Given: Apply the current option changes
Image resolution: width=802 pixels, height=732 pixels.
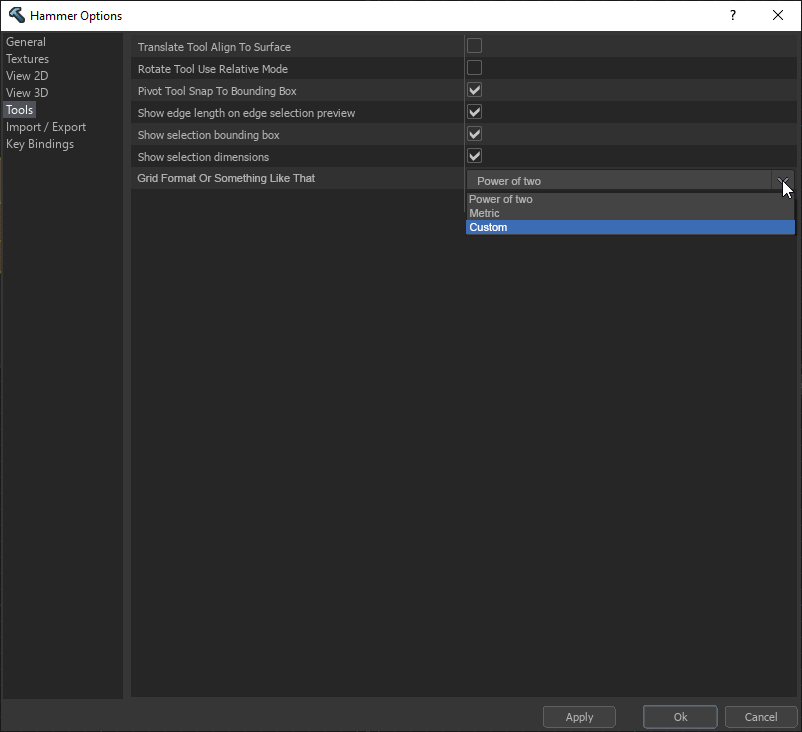Looking at the screenshot, I should pos(579,716).
